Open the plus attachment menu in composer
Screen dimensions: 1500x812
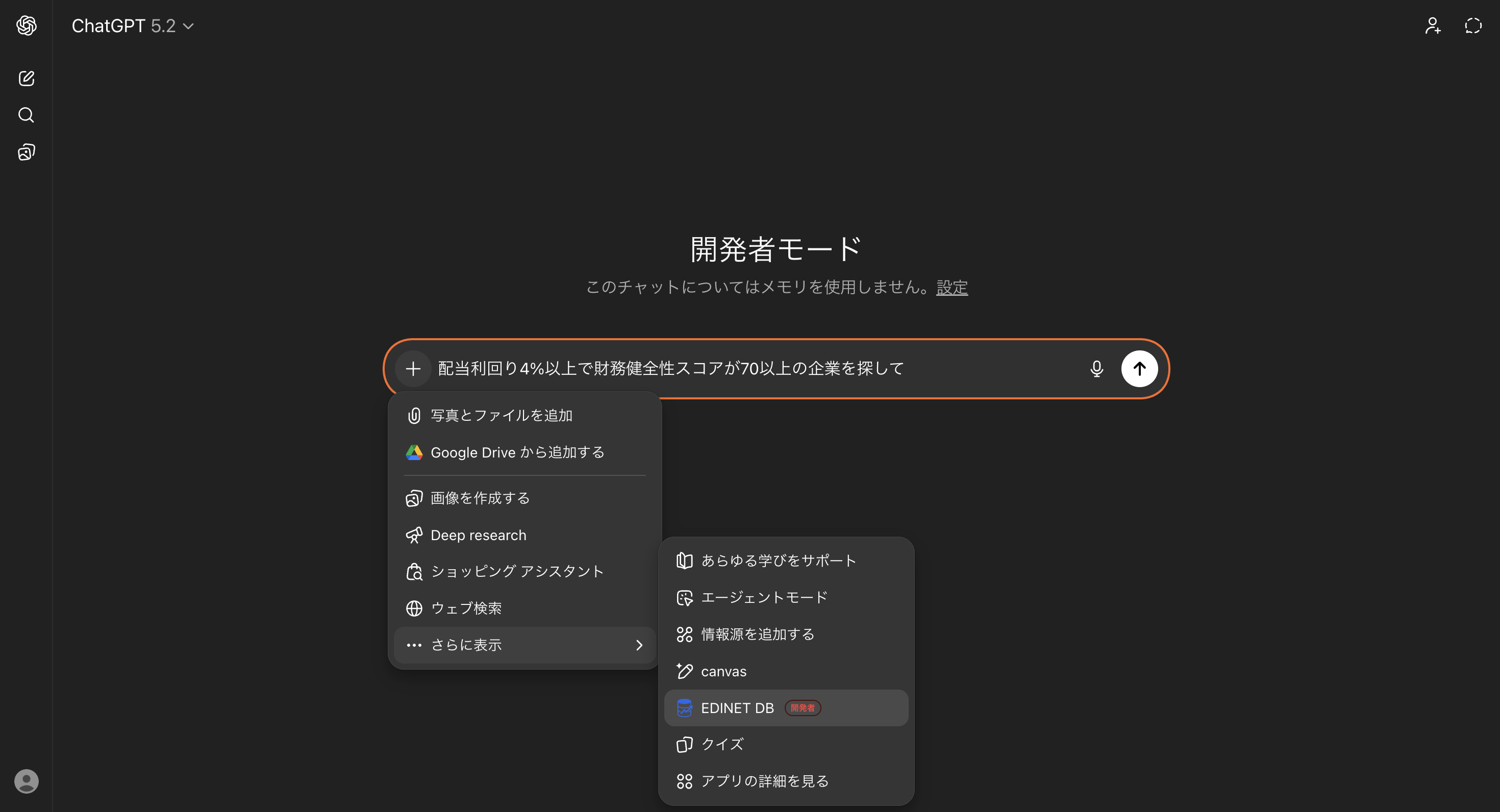click(x=413, y=368)
